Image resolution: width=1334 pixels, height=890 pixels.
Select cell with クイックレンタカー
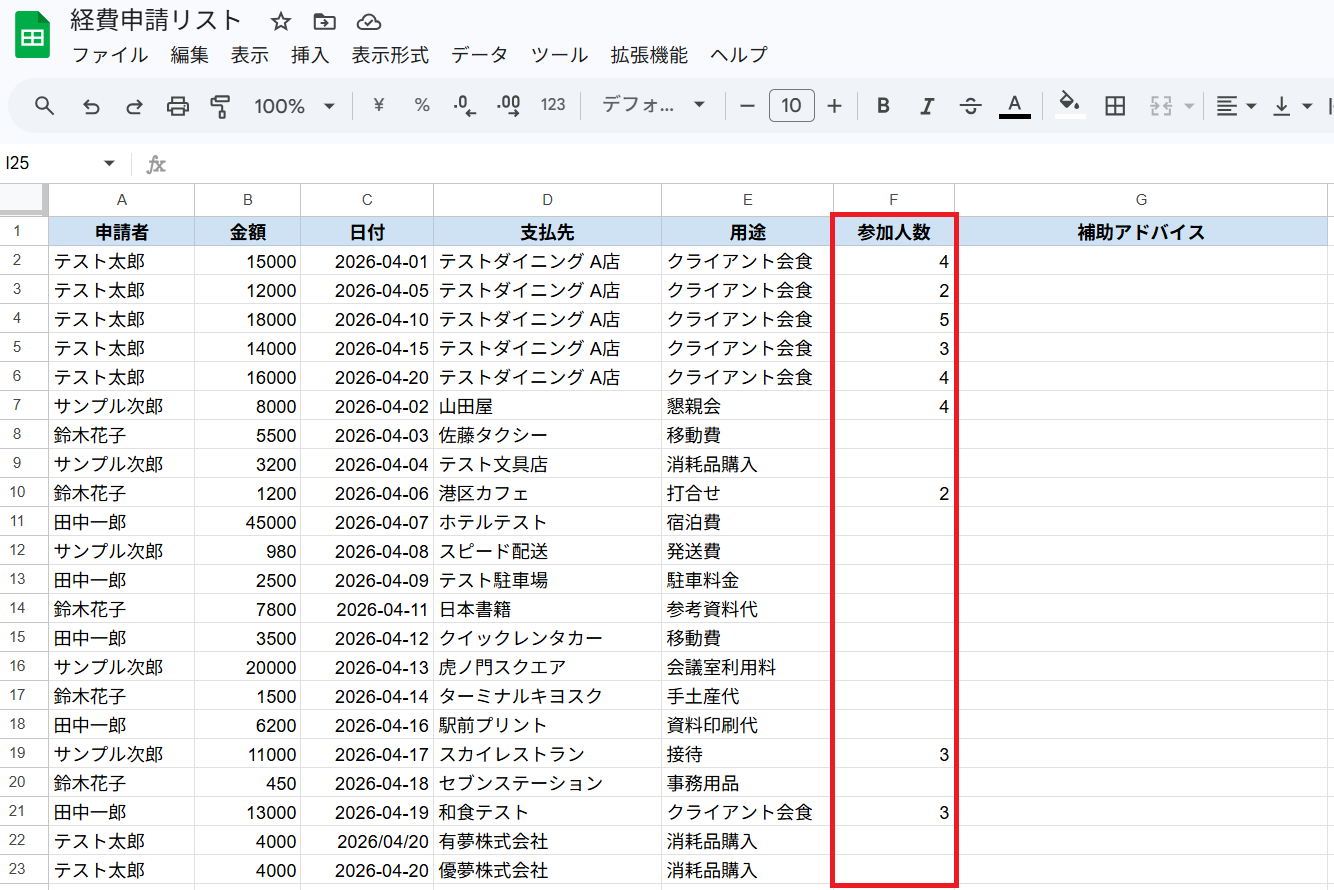point(547,638)
